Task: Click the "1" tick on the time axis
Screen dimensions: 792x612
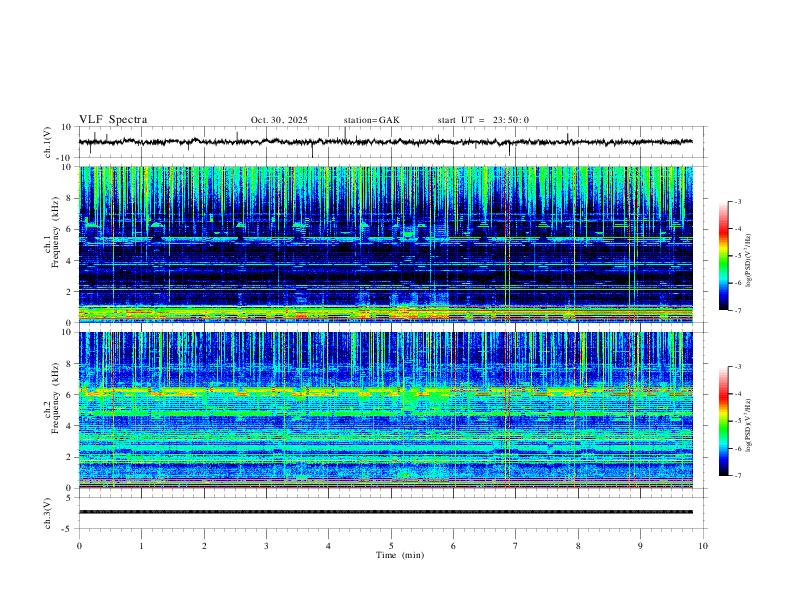Action: pos(141,546)
